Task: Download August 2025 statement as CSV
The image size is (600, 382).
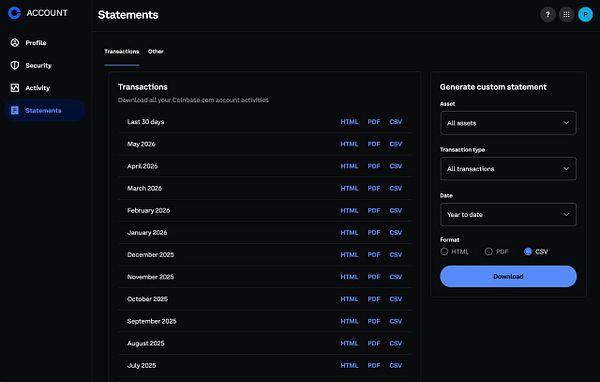Action: click(x=396, y=343)
